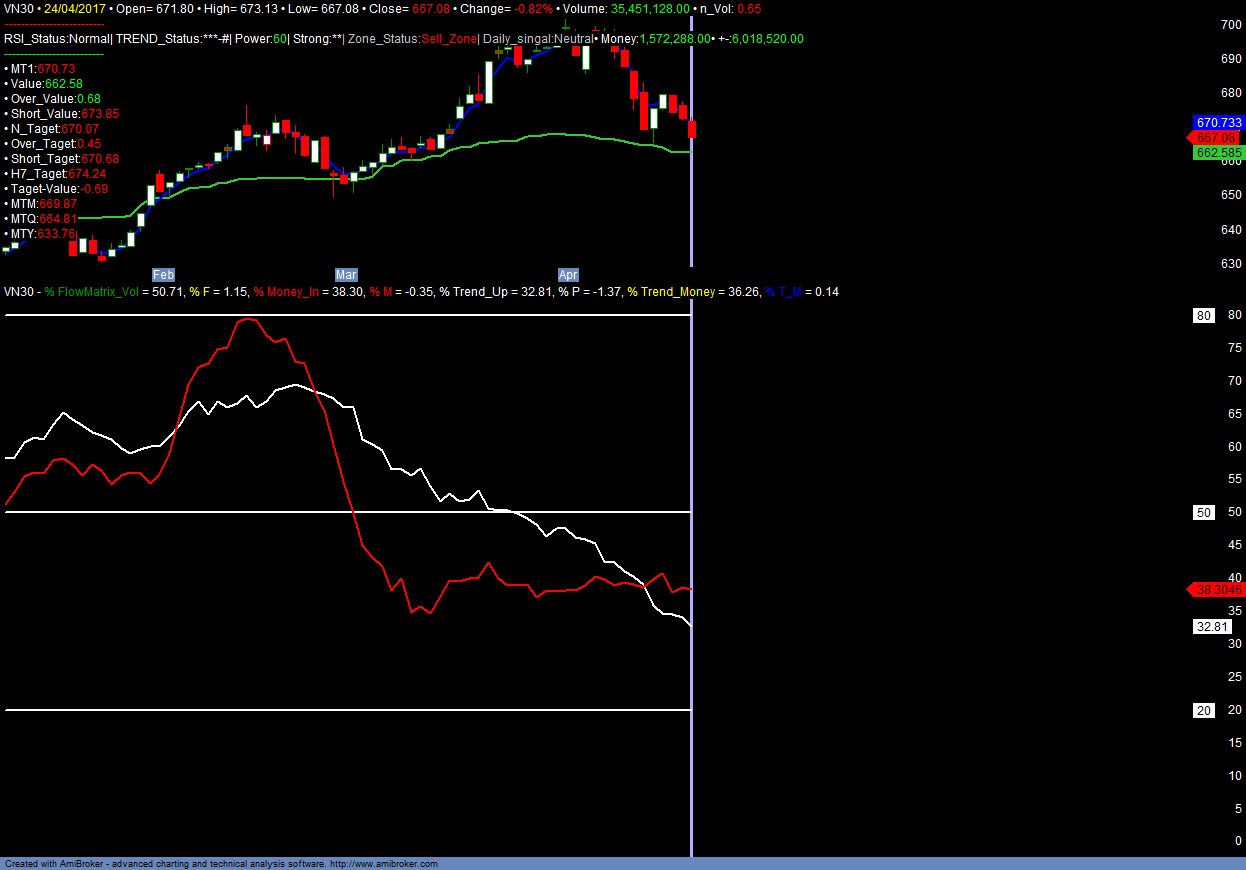Select the Apr month marker on time axis
Viewport: 1246px width, 870px height.
(568, 274)
